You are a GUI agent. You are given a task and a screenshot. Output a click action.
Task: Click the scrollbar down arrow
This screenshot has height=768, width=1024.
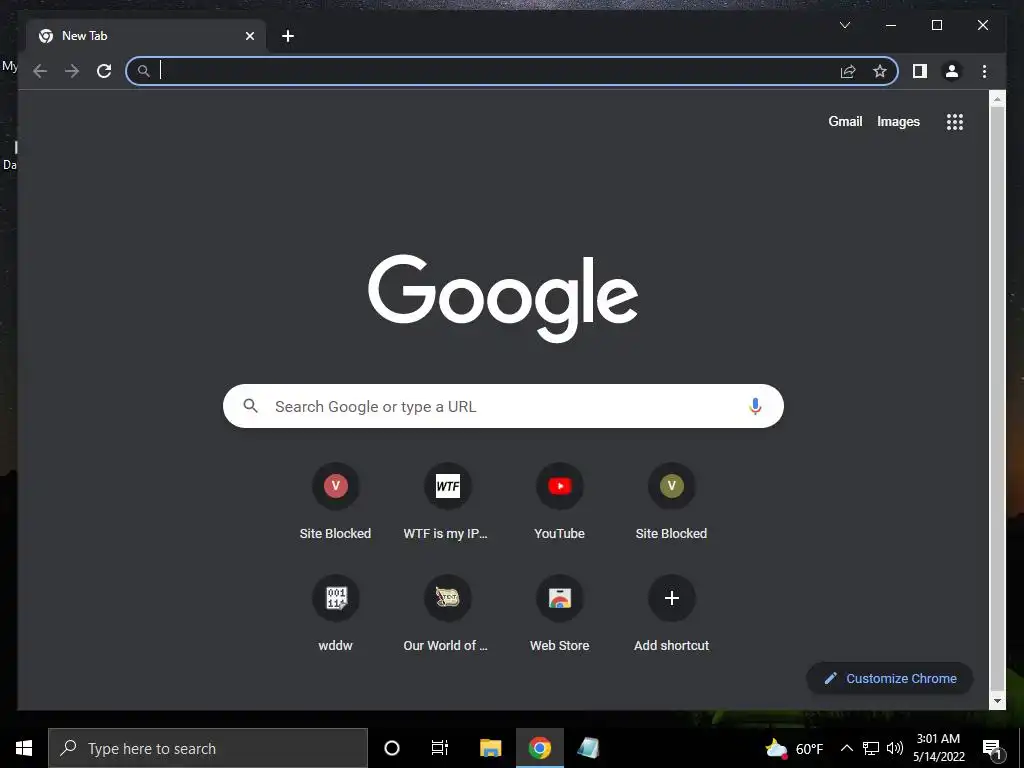click(997, 701)
